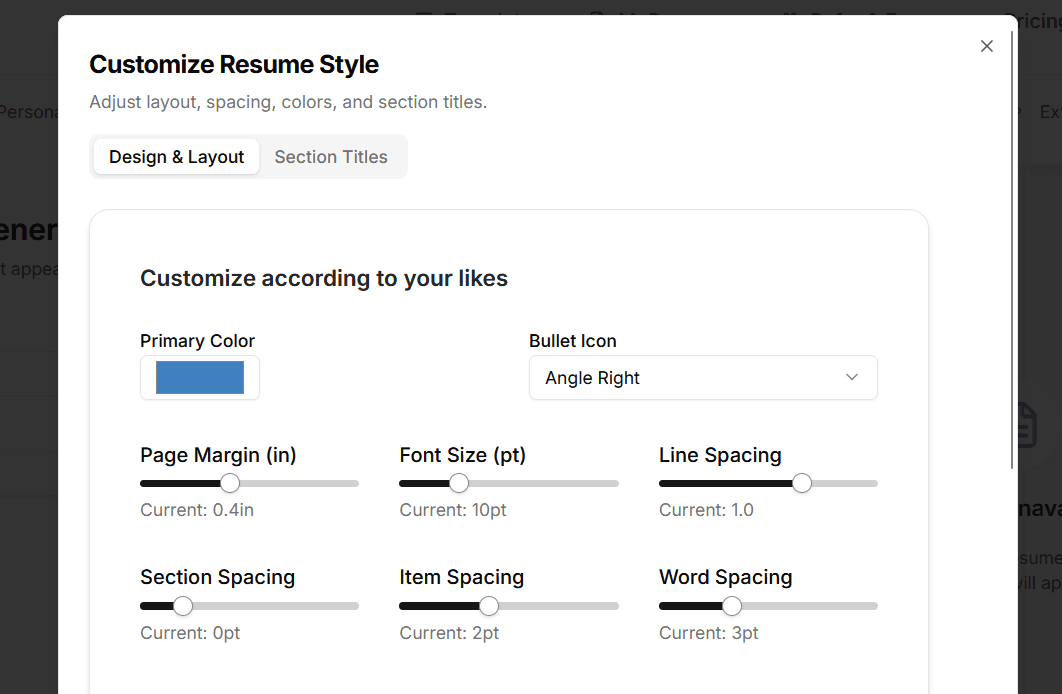This screenshot has width=1062, height=694.
Task: Open the Bullet Icon Angle Right dropdown
Action: [703, 378]
